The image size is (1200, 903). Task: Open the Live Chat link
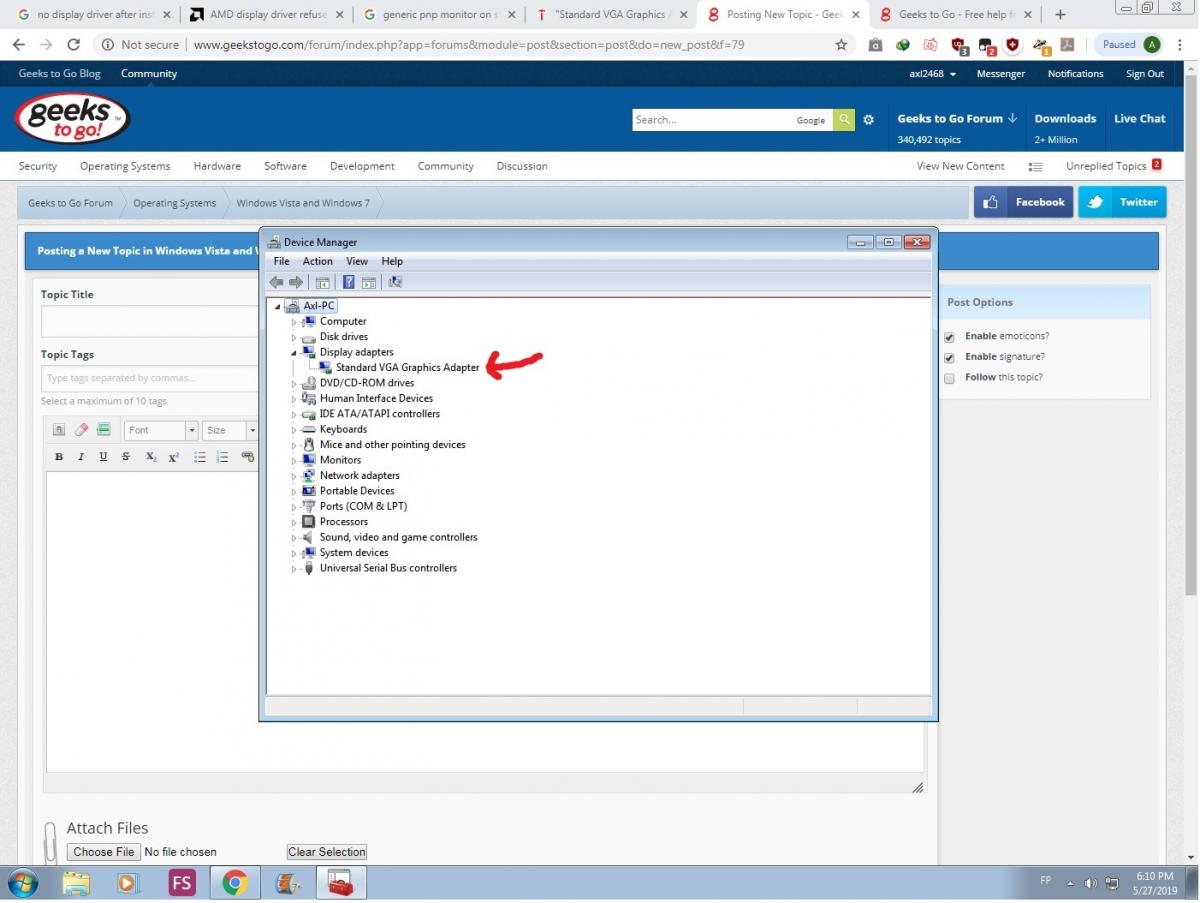1140,118
